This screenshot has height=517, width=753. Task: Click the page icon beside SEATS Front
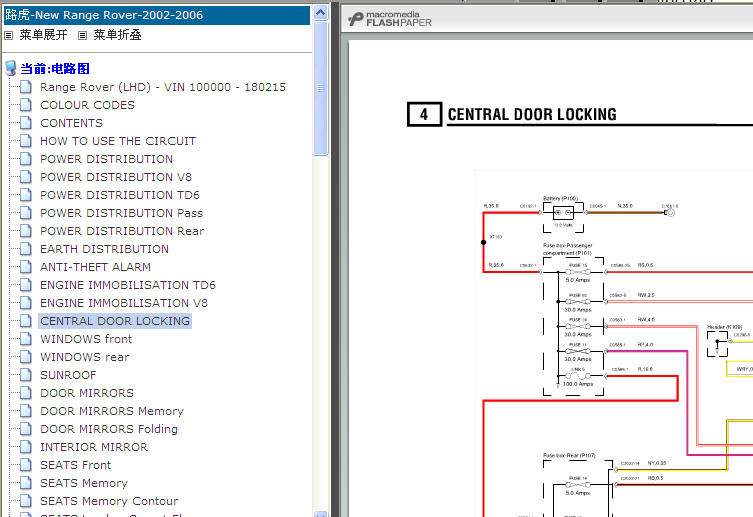point(26,465)
